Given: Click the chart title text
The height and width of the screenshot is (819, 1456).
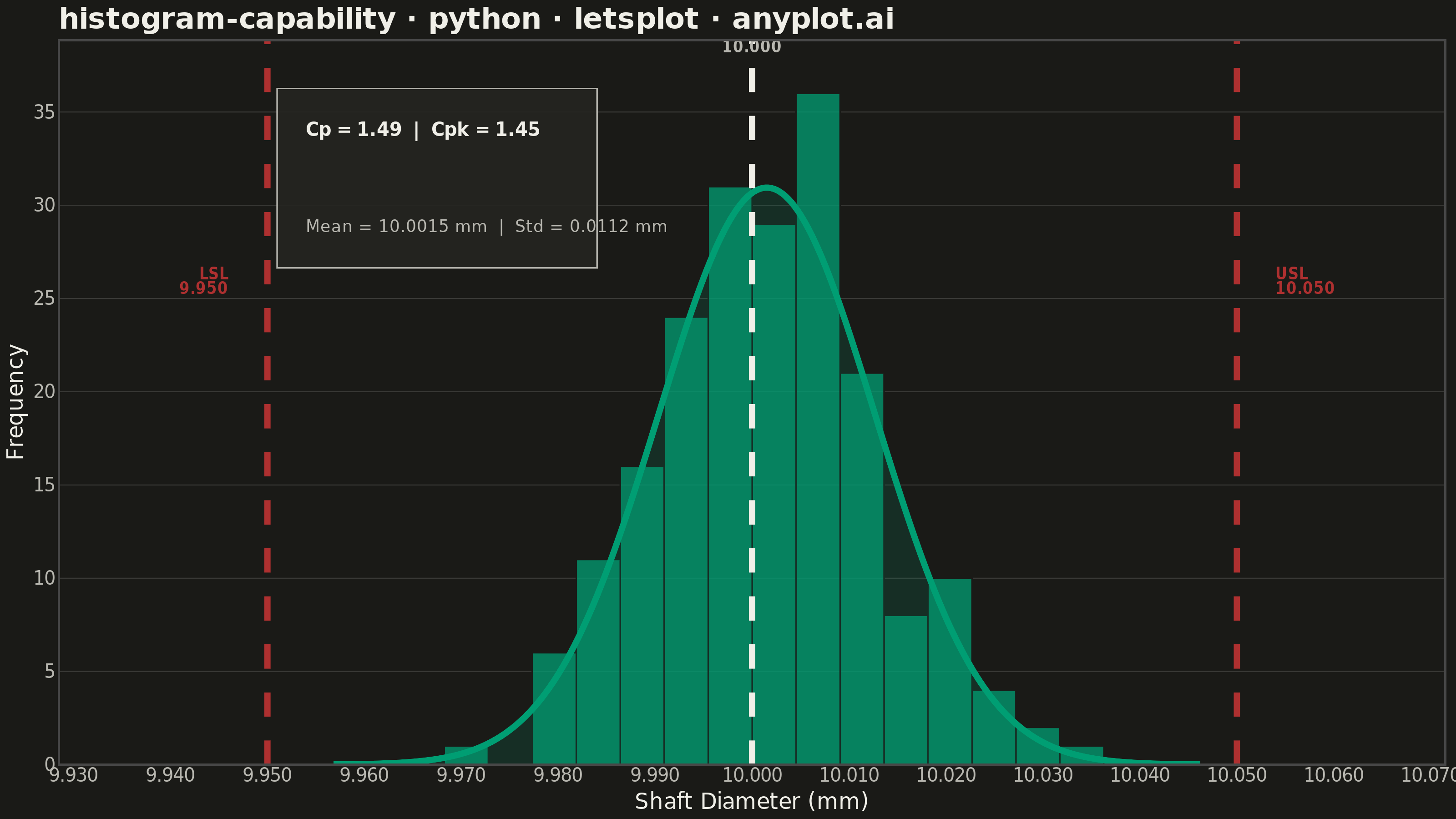Looking at the screenshot, I should click(x=476, y=19).
